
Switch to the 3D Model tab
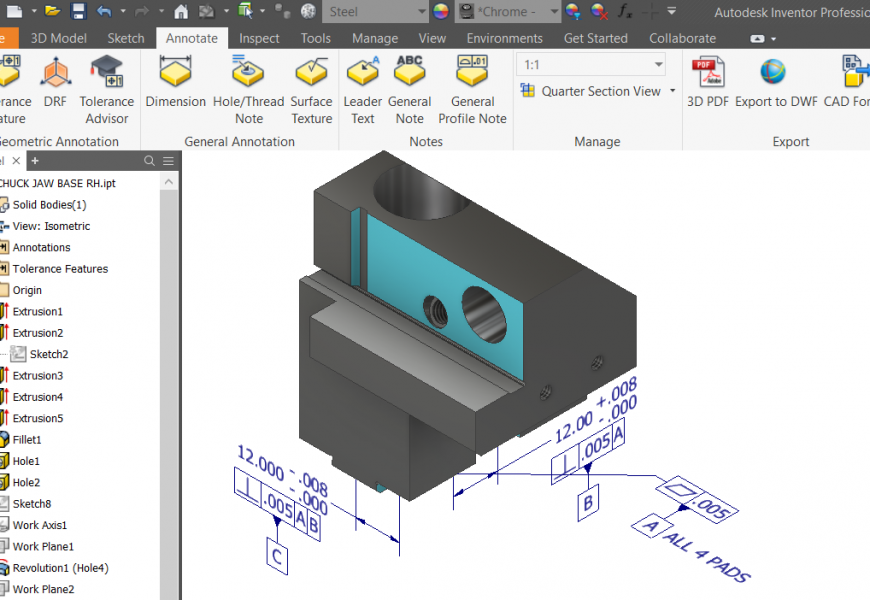click(x=58, y=38)
